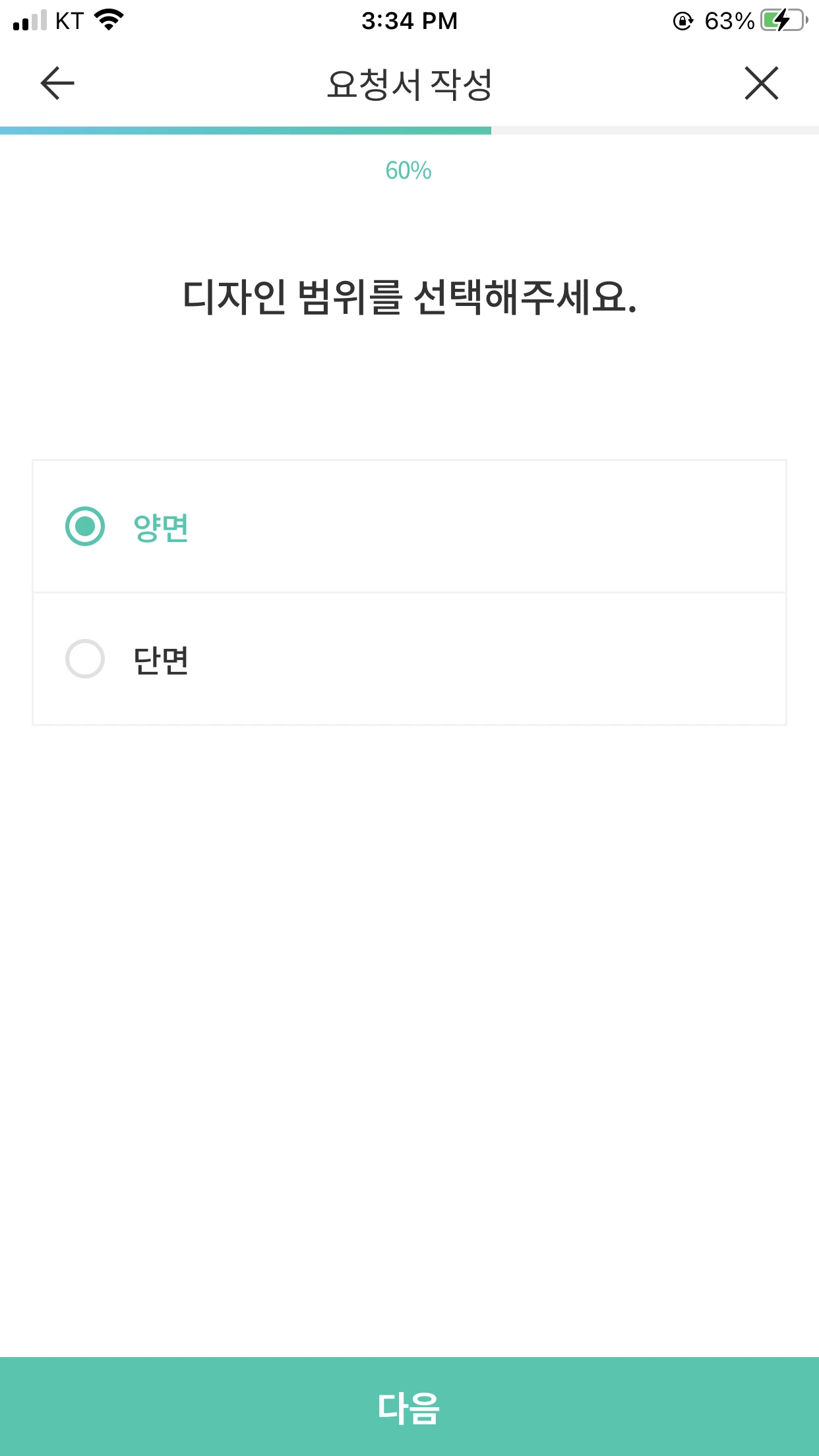The image size is (819, 1456).
Task: Close the request form with X
Action: [x=762, y=83]
